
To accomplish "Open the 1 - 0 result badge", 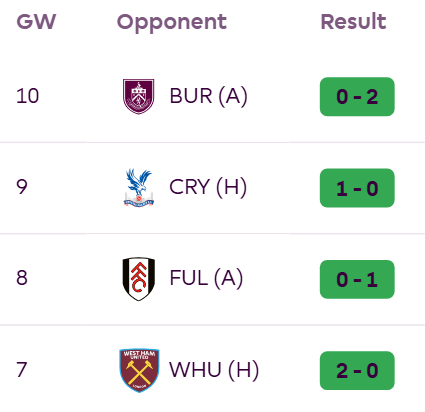I will (x=357, y=188).
